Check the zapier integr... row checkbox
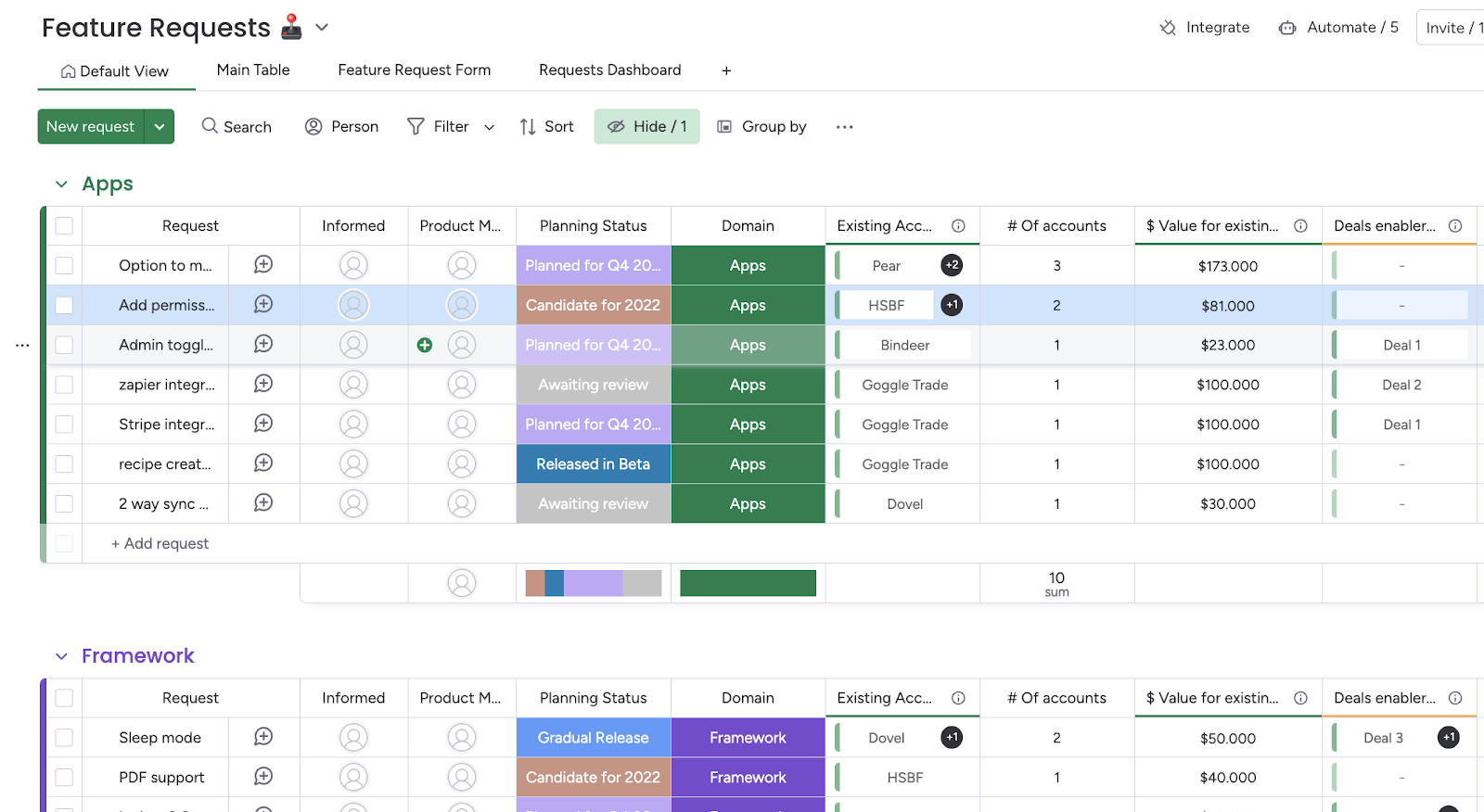1484x812 pixels. click(64, 385)
